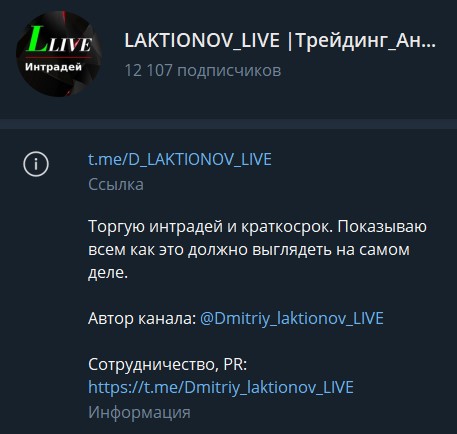Click the white LIVE lettering in the avatar
The height and width of the screenshot is (434, 457).
(70, 44)
